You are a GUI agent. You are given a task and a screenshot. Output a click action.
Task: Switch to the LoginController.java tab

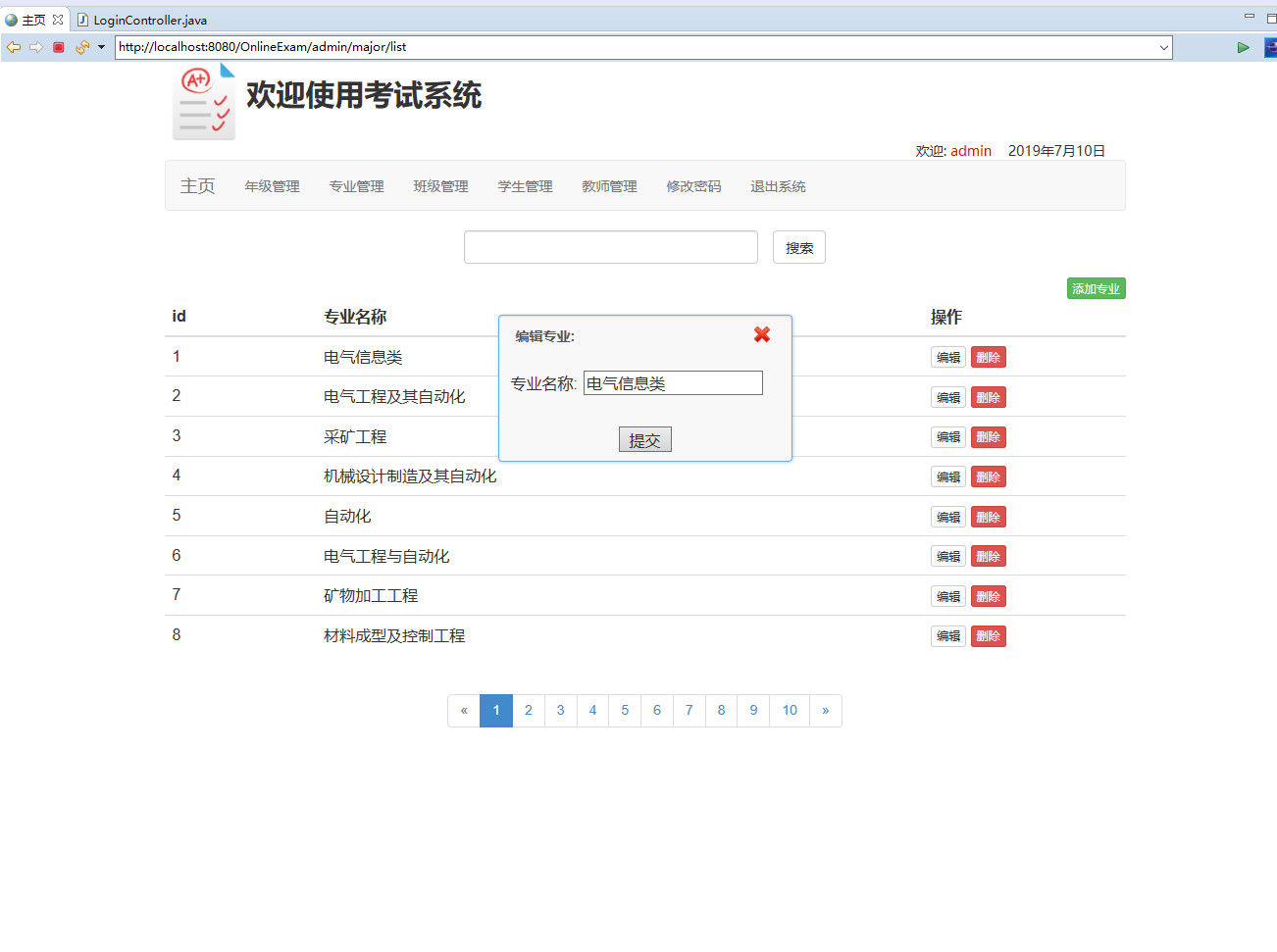[145, 19]
